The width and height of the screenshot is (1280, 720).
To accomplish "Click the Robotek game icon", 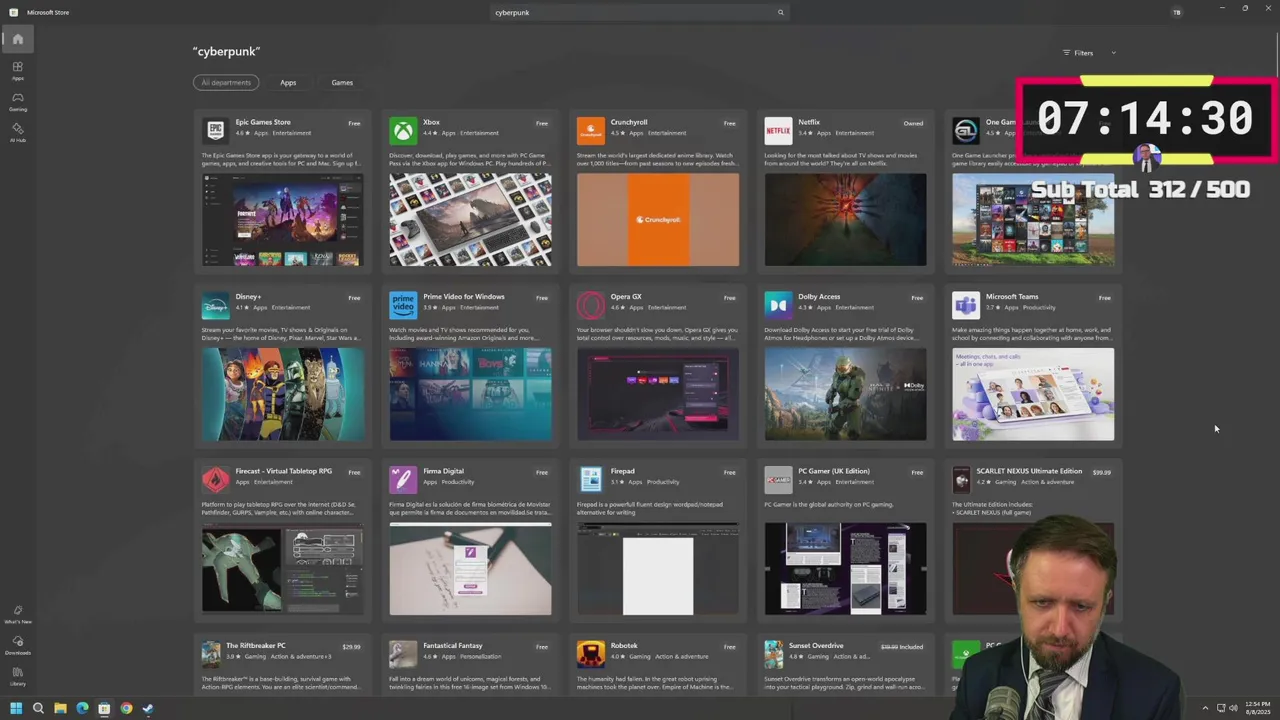I will [590, 654].
